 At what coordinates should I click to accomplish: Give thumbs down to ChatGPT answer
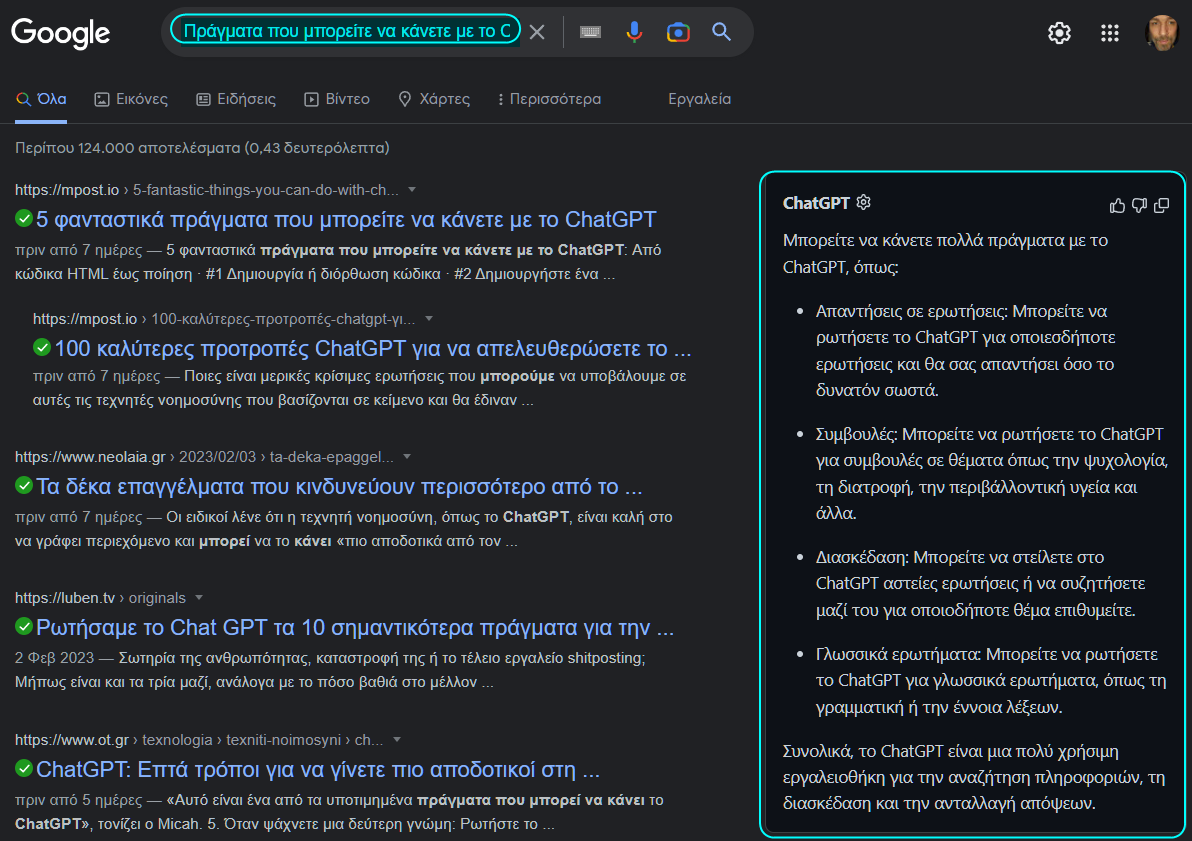click(x=1139, y=205)
